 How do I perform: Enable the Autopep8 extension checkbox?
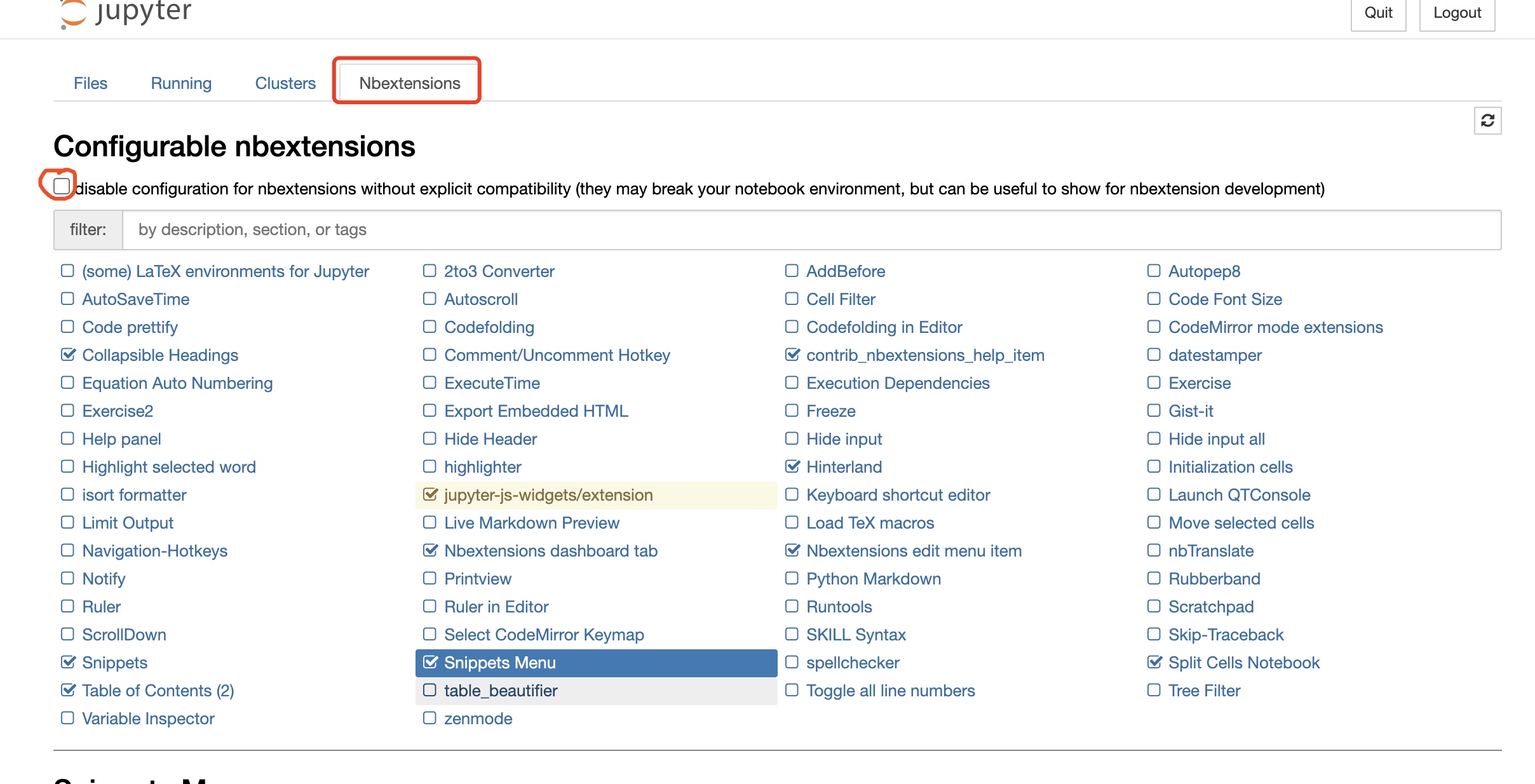(1154, 271)
